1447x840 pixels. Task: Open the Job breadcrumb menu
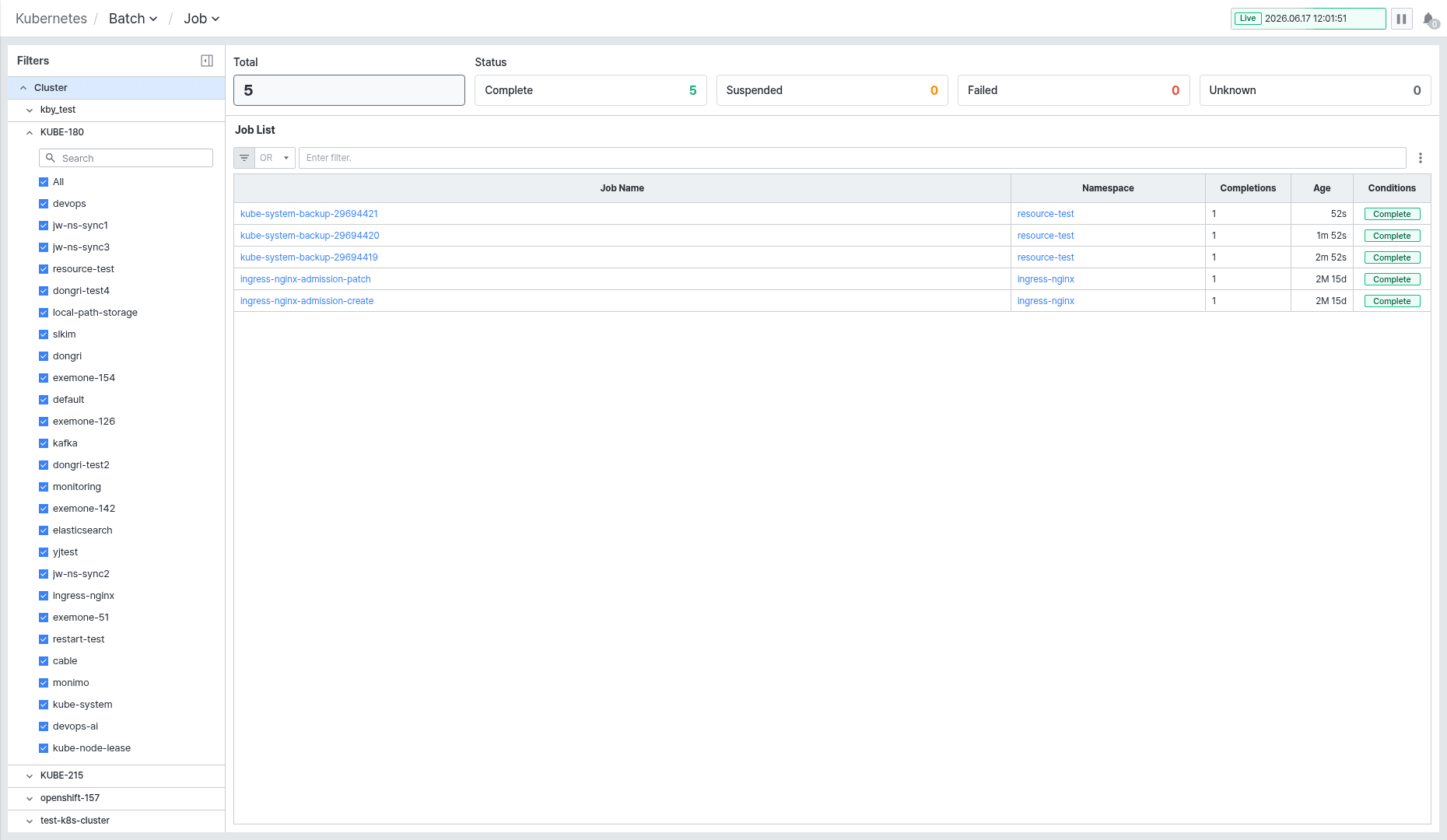click(201, 19)
